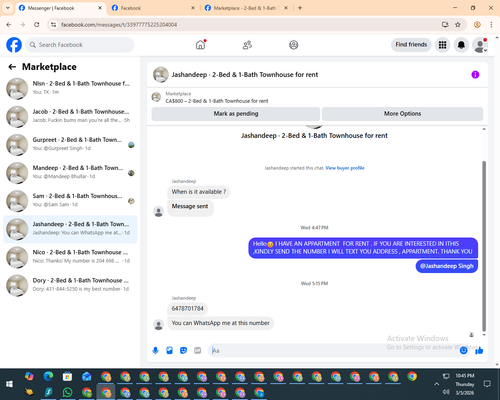Open the Nico townhouse conversation

tap(70, 257)
